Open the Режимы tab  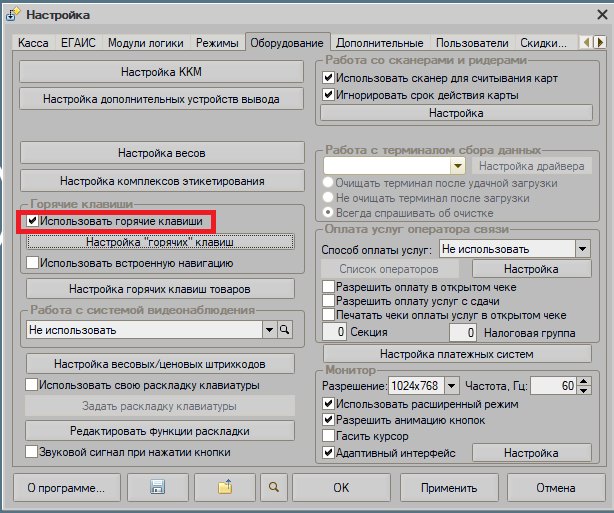tap(217, 43)
